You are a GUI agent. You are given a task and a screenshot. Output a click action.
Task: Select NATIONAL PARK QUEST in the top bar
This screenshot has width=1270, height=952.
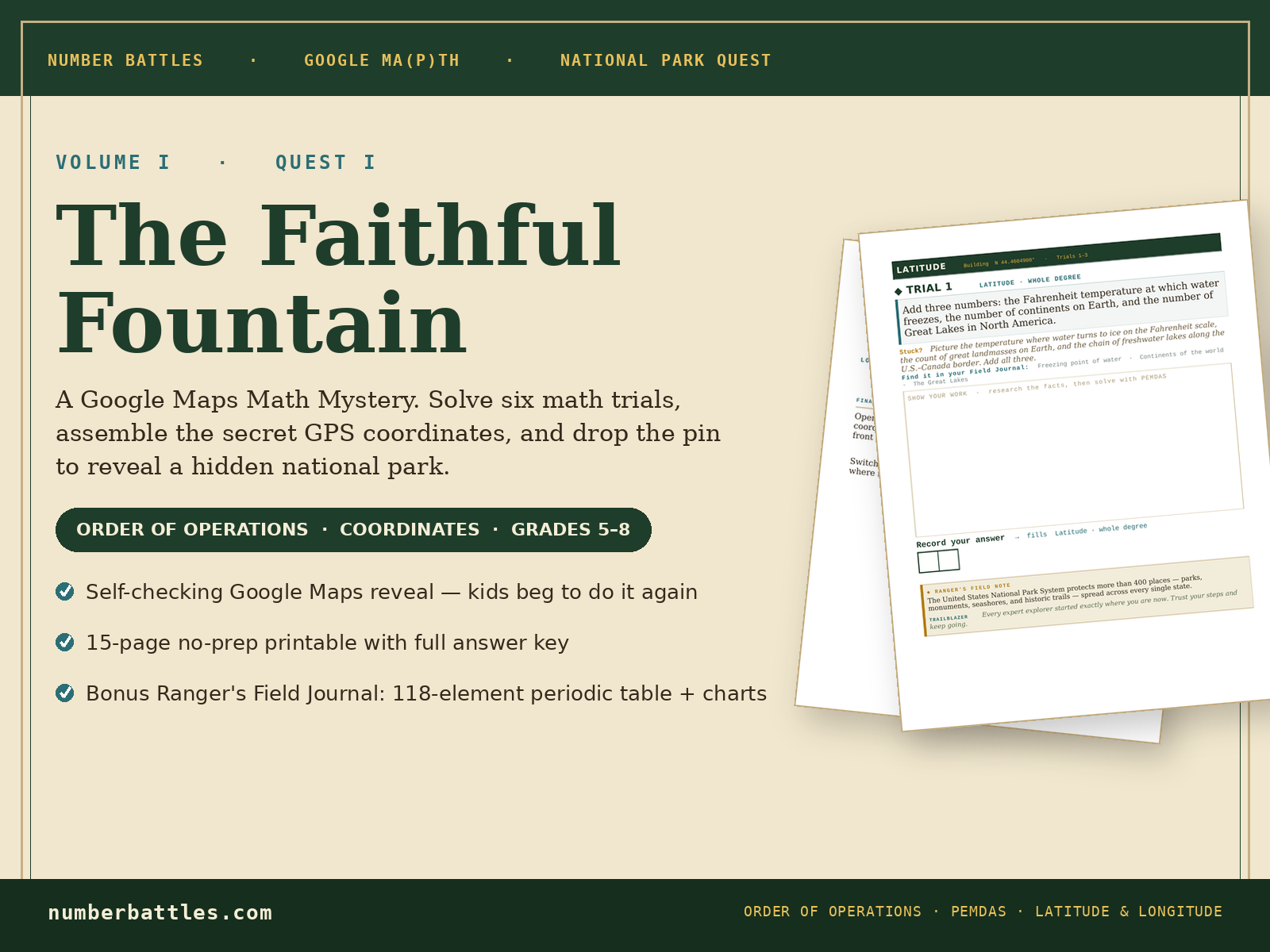pos(665,60)
